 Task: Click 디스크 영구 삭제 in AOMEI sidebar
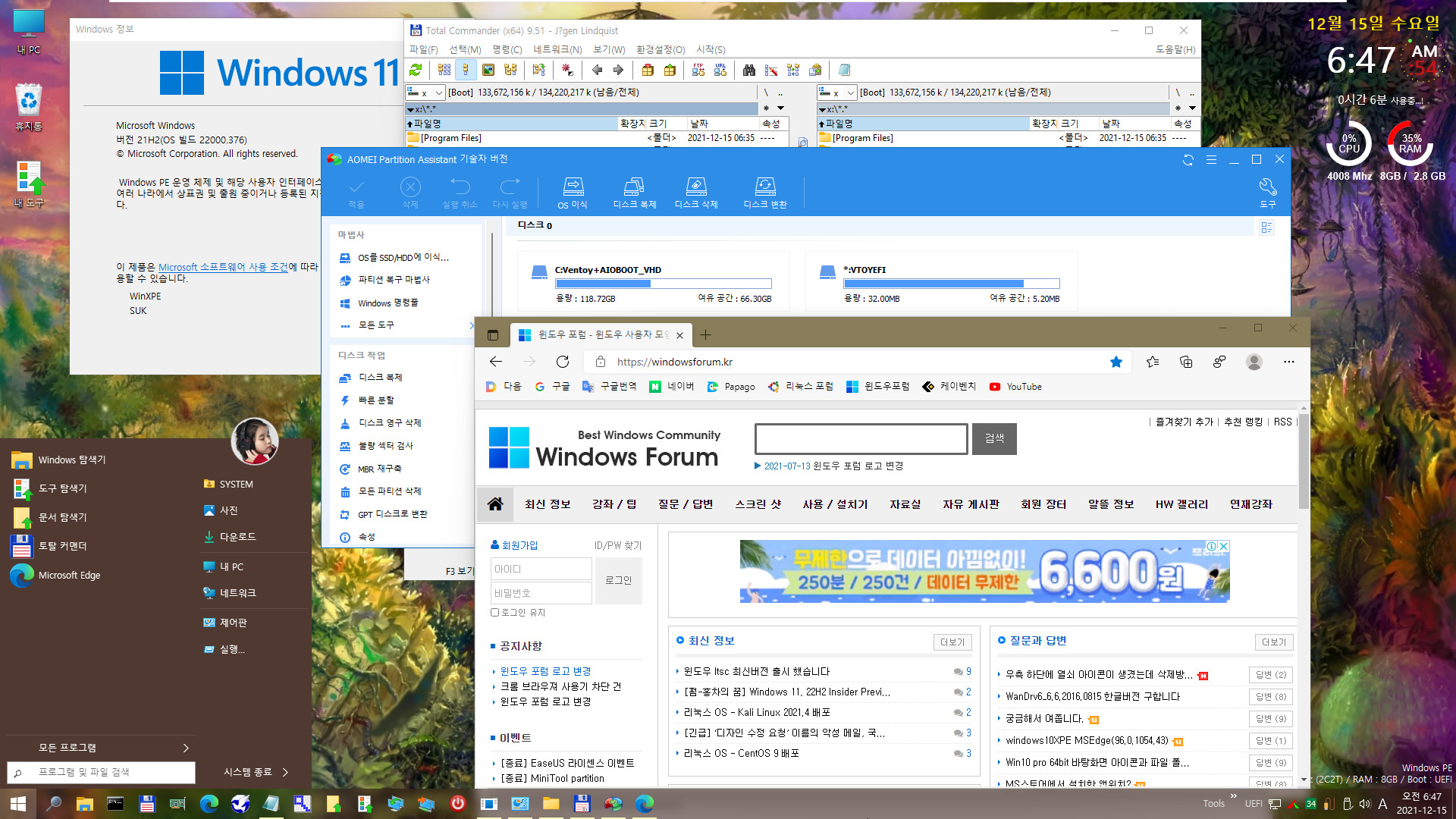390,423
